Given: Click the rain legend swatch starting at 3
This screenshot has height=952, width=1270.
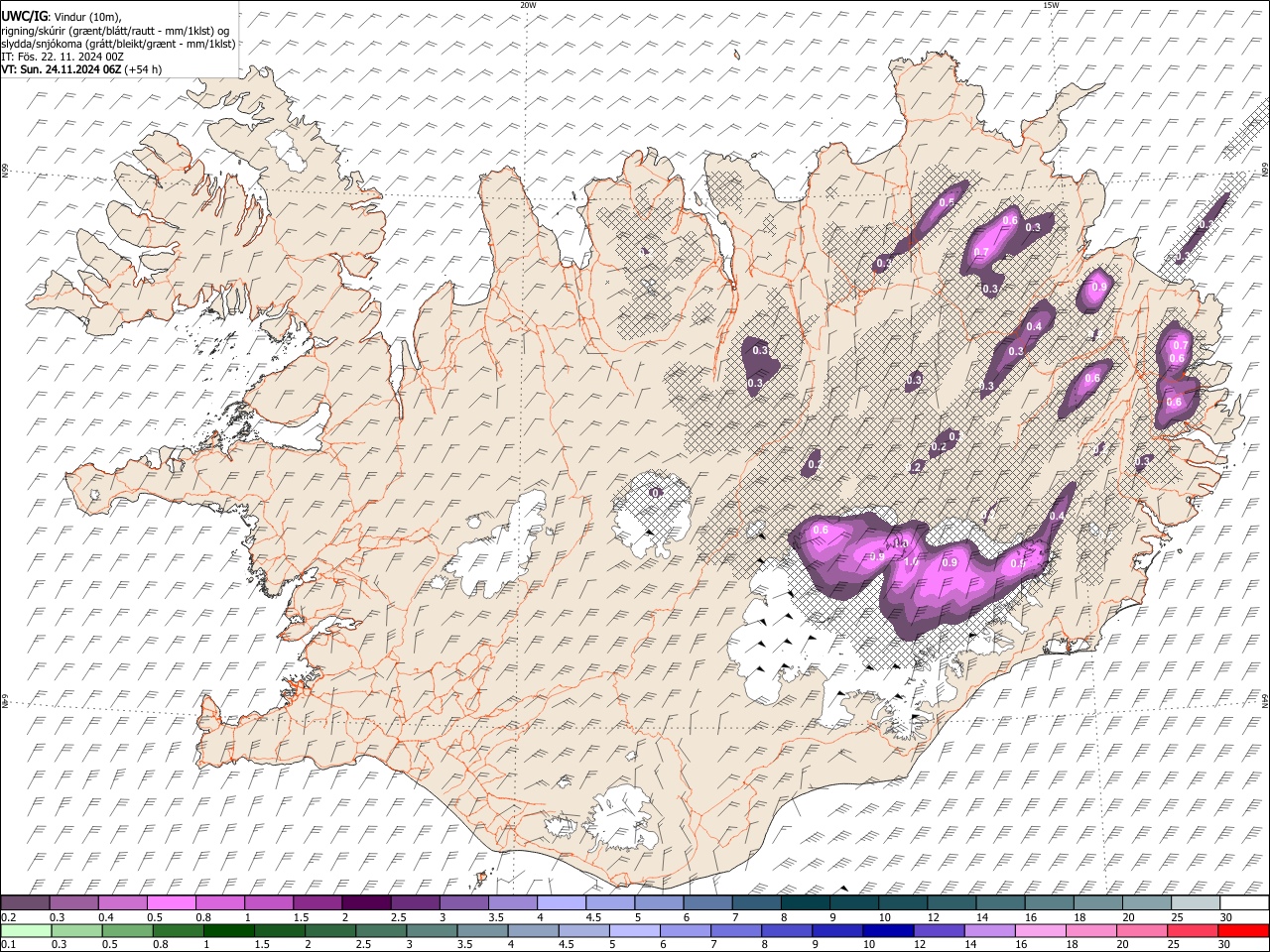Looking at the screenshot, I should point(432,930).
